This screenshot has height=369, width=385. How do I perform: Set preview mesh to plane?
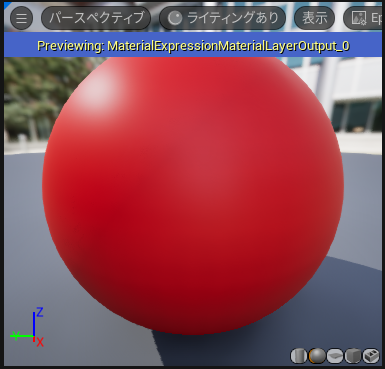pyautogui.click(x=335, y=356)
